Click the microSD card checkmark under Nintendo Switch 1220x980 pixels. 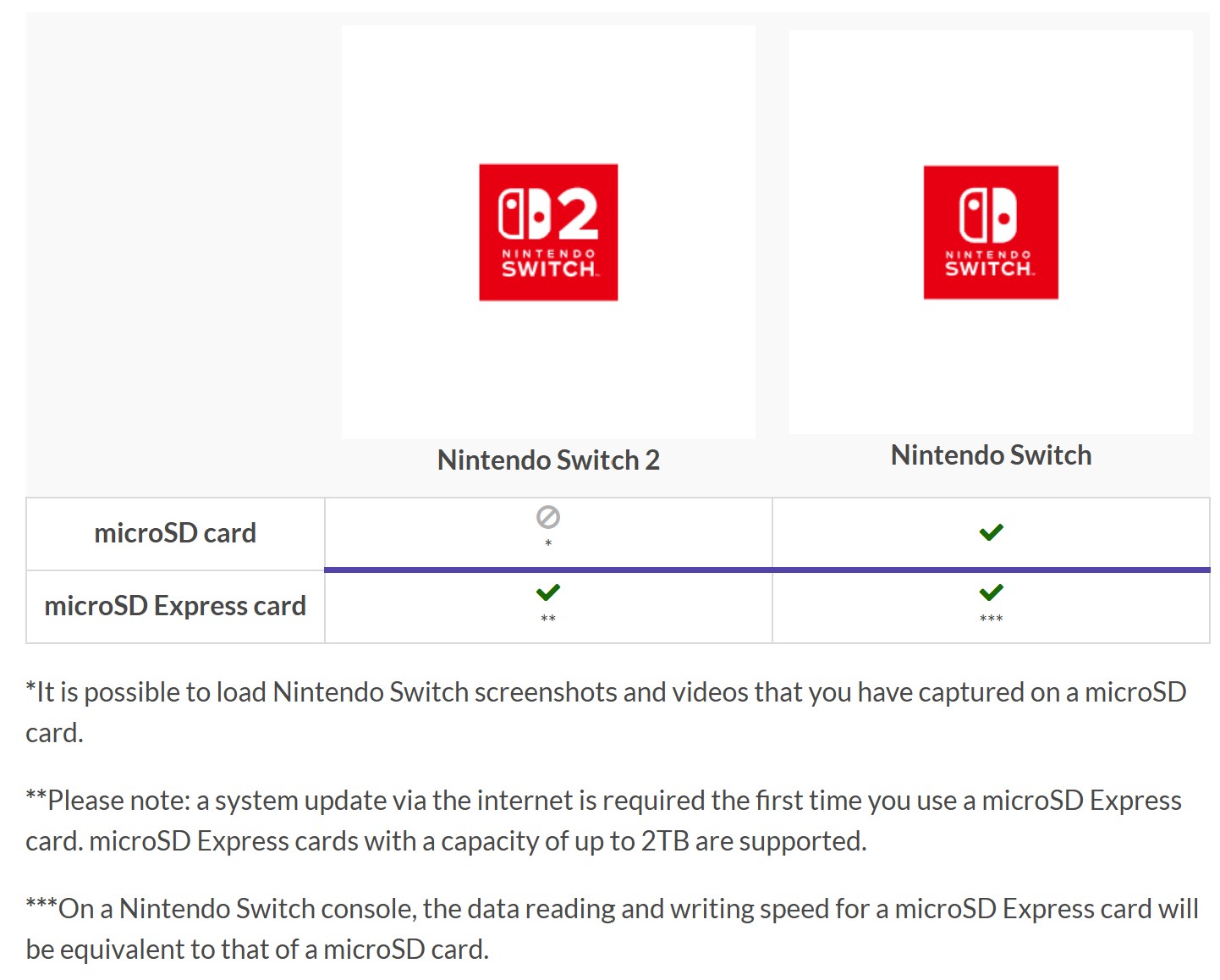991,532
